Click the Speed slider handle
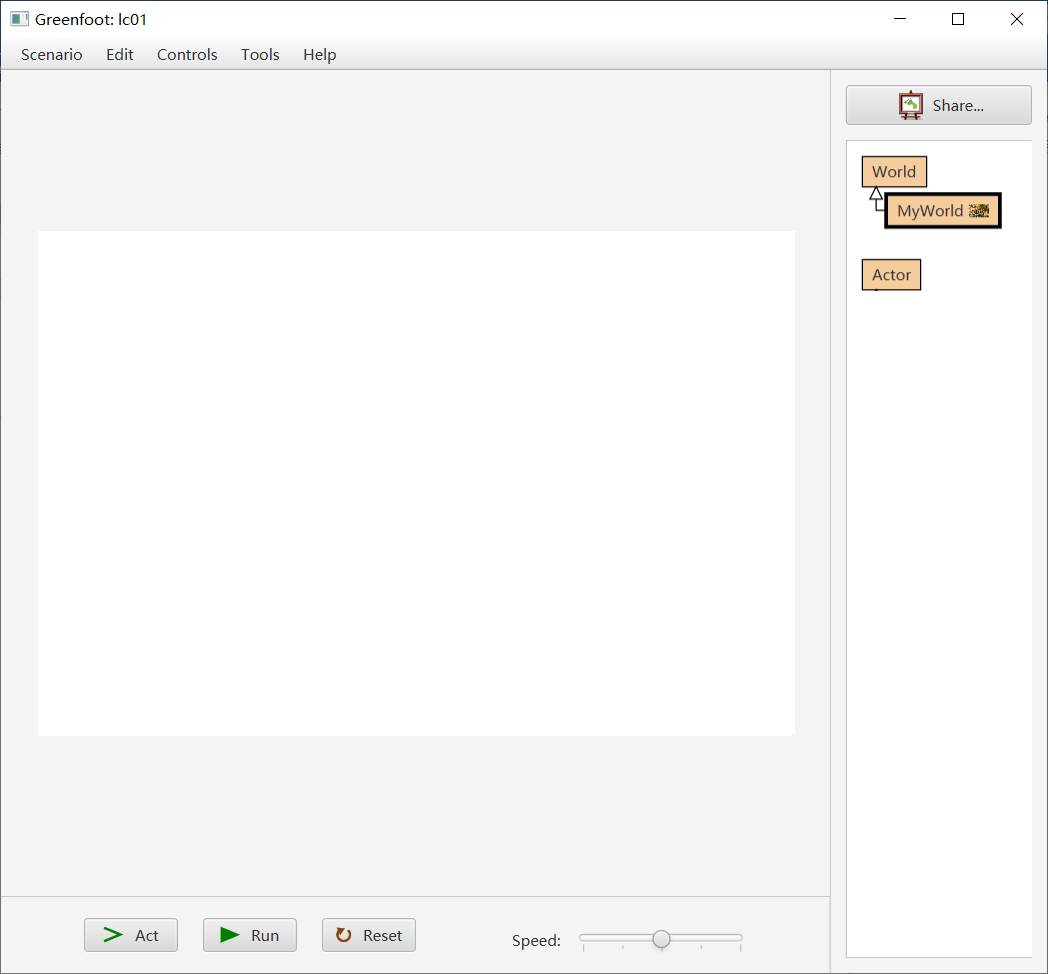The width and height of the screenshot is (1048, 974). pyautogui.click(x=661, y=938)
